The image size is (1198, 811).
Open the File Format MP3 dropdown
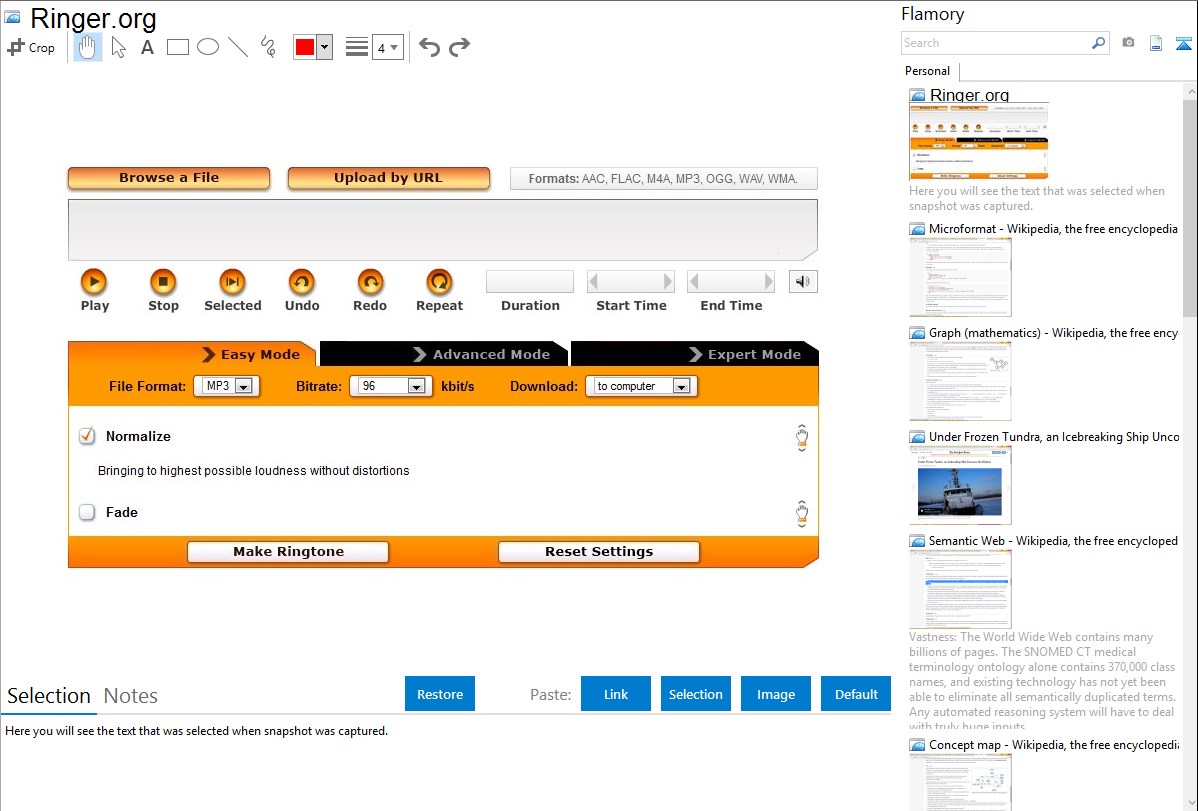[x=227, y=386]
